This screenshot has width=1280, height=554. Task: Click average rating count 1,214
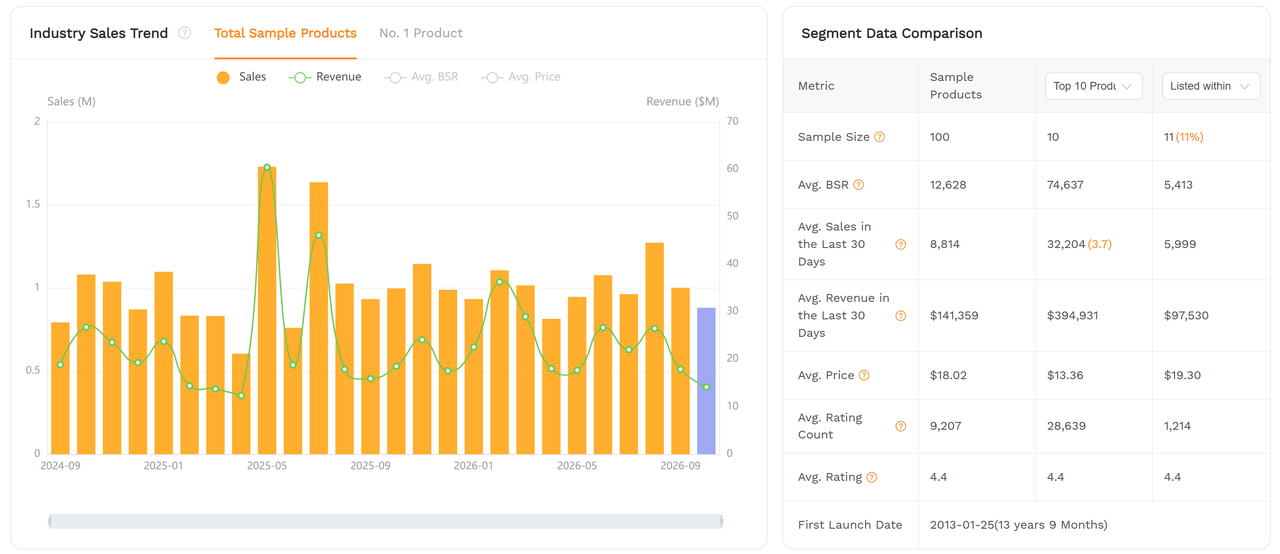pos(1178,426)
